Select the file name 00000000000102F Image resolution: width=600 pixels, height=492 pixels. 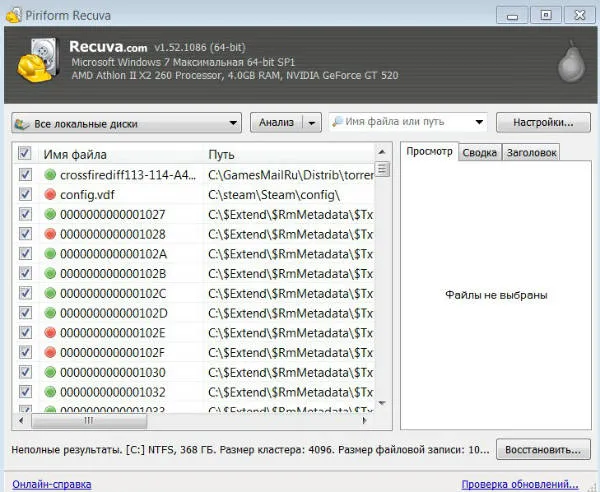pos(112,352)
